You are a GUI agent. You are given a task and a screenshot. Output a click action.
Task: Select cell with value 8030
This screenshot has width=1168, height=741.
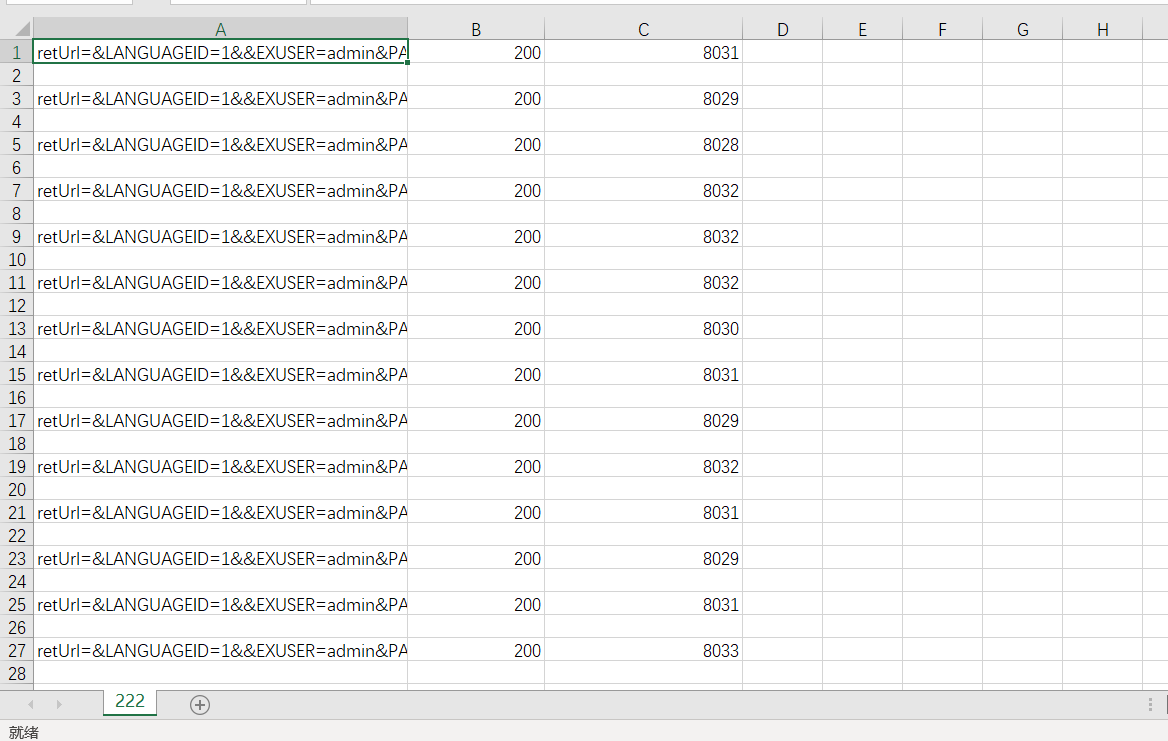(x=643, y=329)
